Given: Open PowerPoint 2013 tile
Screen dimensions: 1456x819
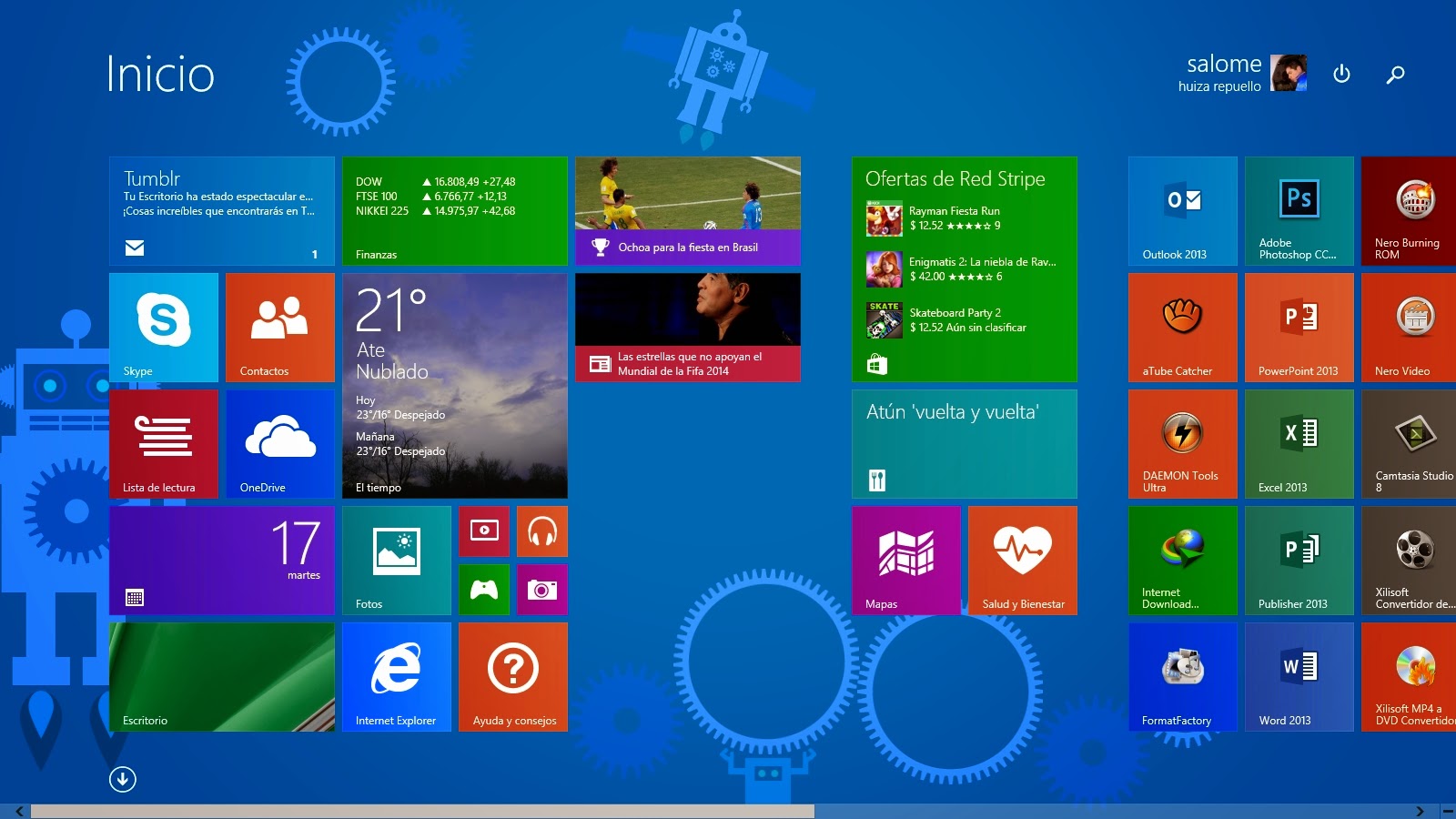Looking at the screenshot, I should tap(1299, 328).
